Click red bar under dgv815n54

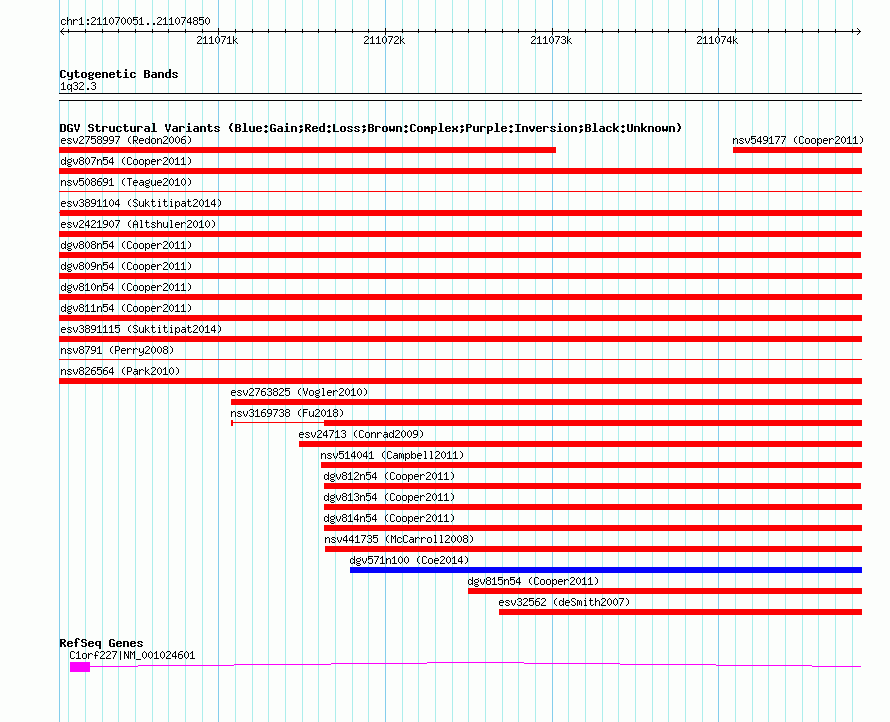point(665,591)
